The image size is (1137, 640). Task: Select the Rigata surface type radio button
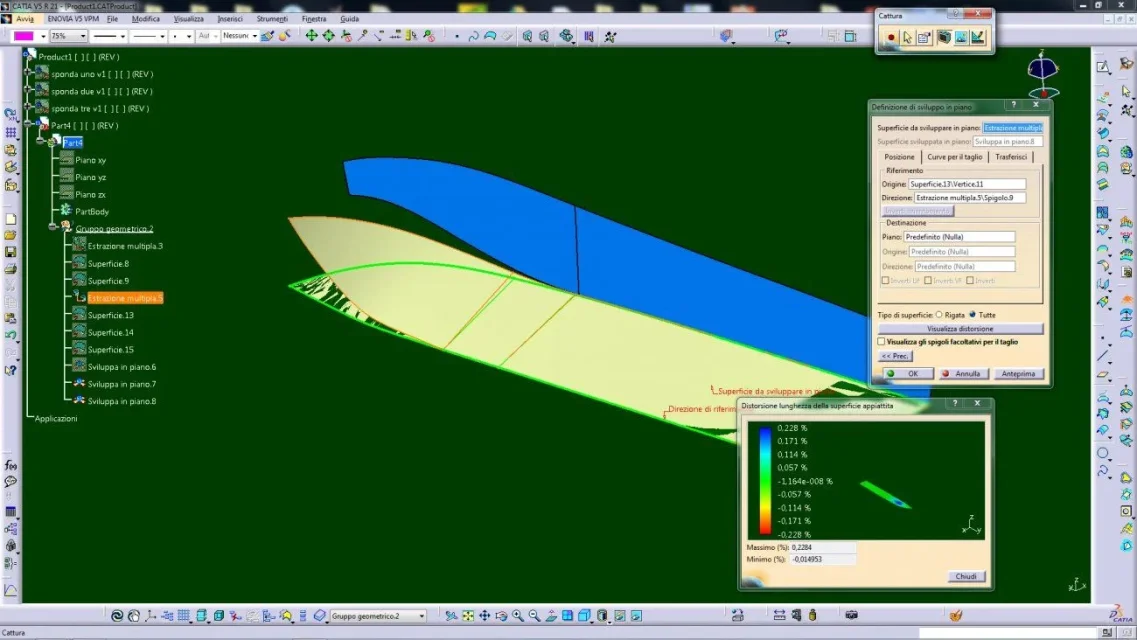pyautogui.click(x=938, y=315)
